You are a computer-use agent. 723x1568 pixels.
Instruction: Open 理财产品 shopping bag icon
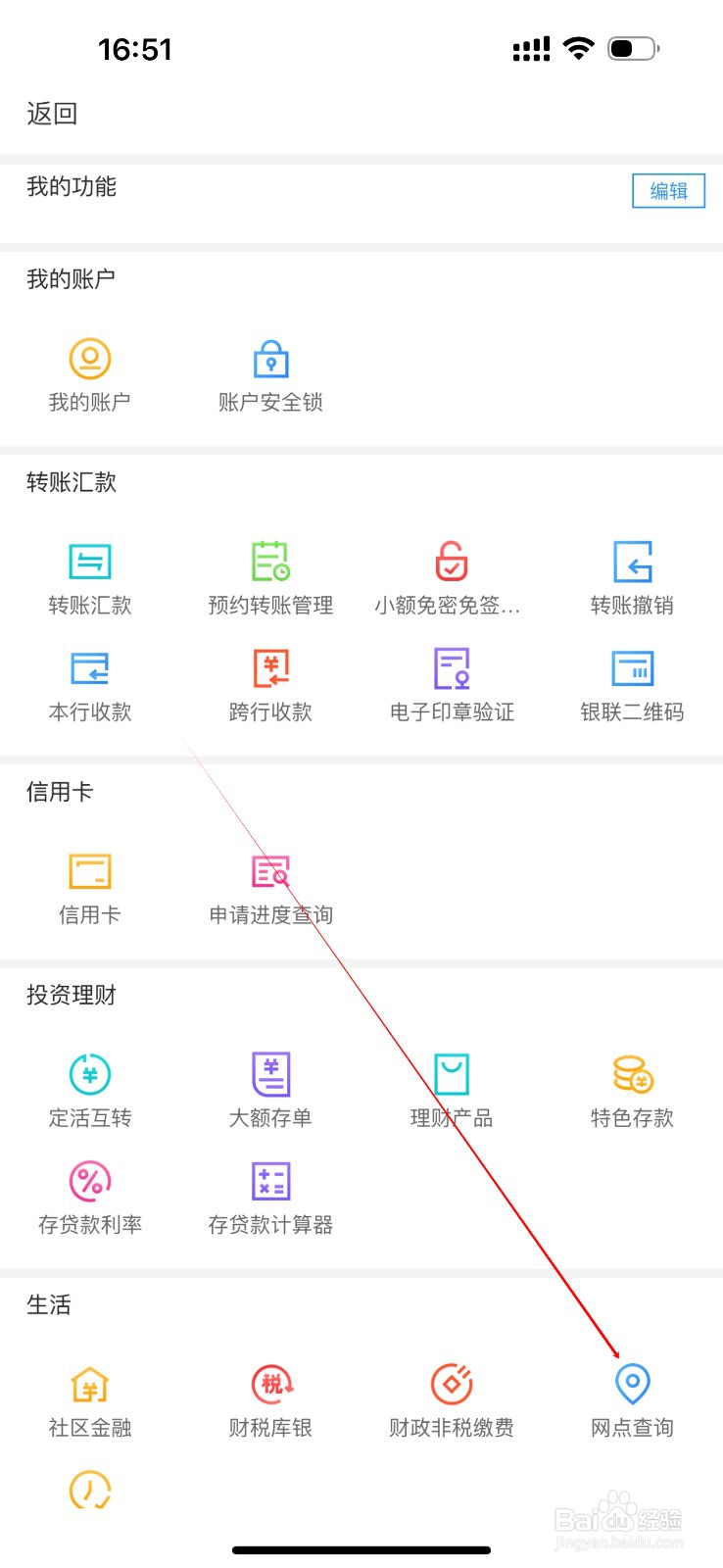coord(452,1074)
